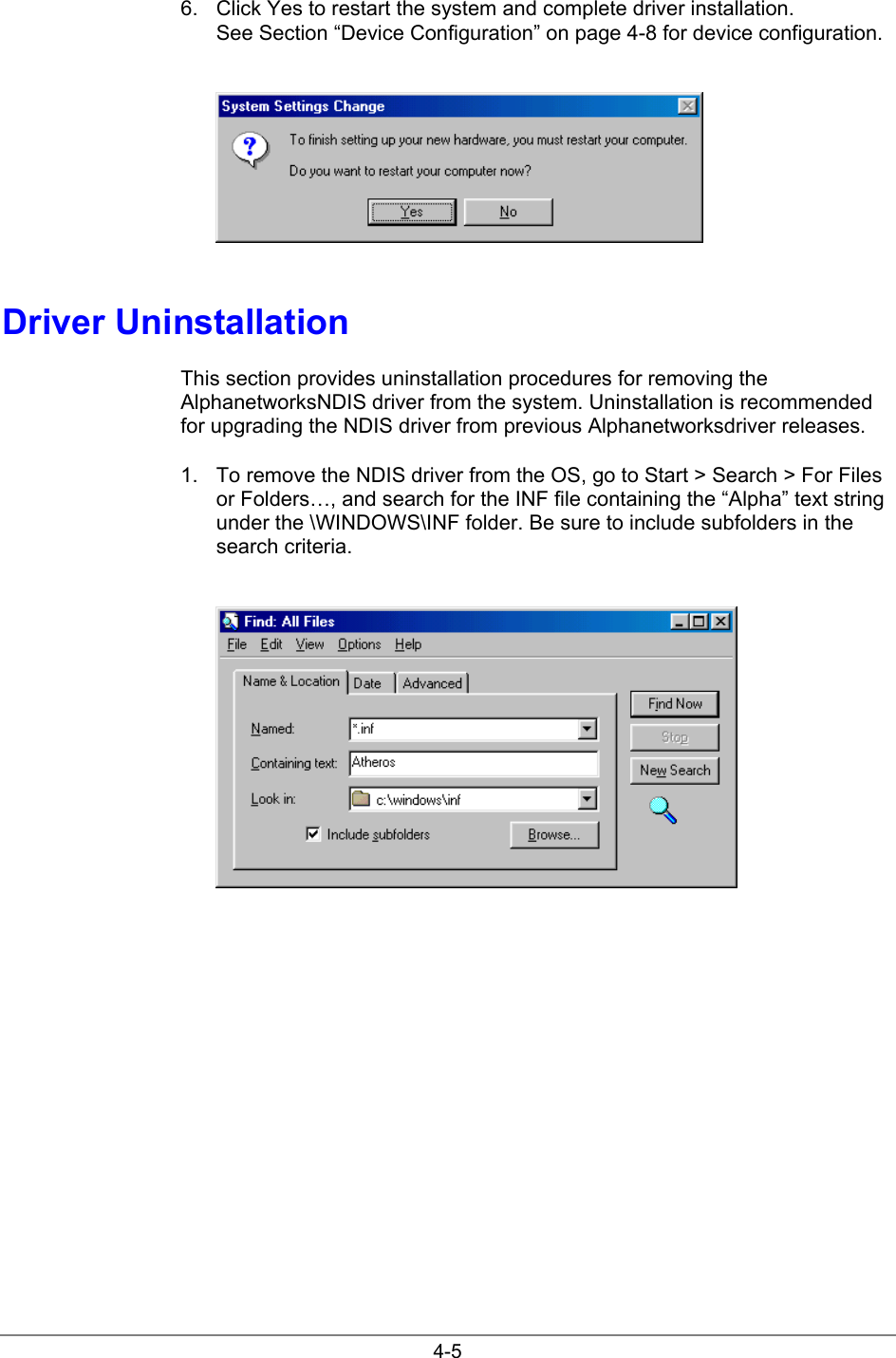Minimize the Find: All Files window
Image resolution: width=896 pixels, height=1358 pixels.
click(679, 622)
